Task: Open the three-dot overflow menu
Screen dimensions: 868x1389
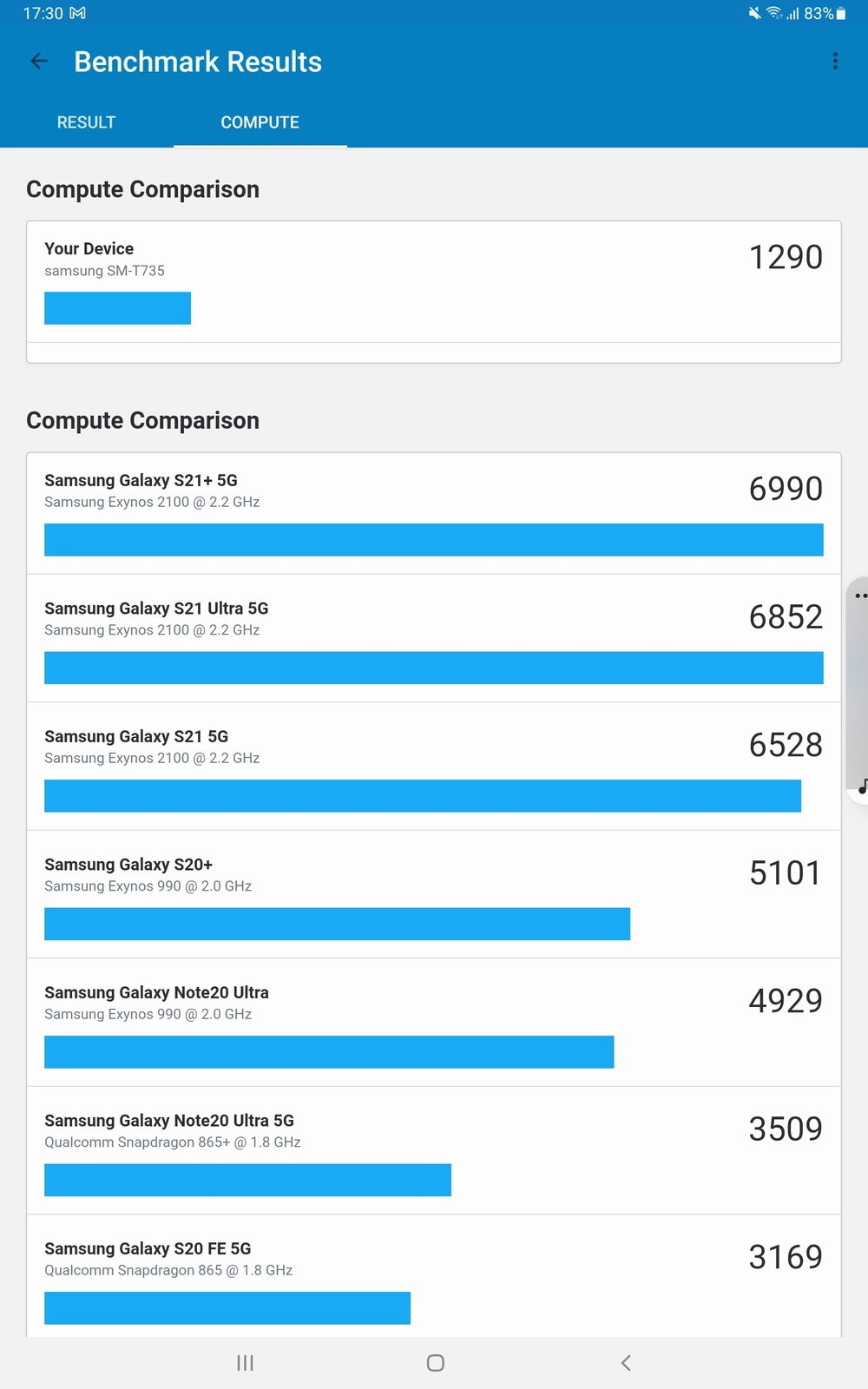Action: pos(835,61)
